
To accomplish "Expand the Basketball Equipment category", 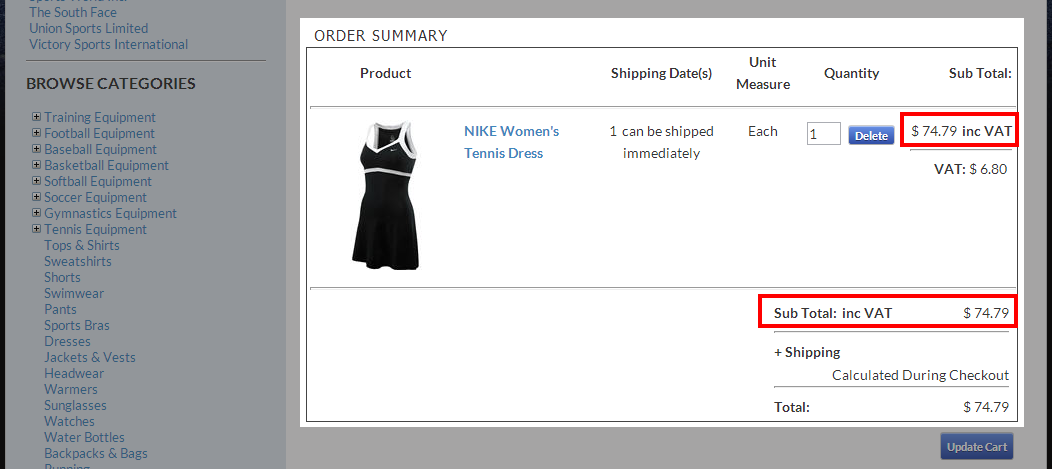I will point(36,165).
